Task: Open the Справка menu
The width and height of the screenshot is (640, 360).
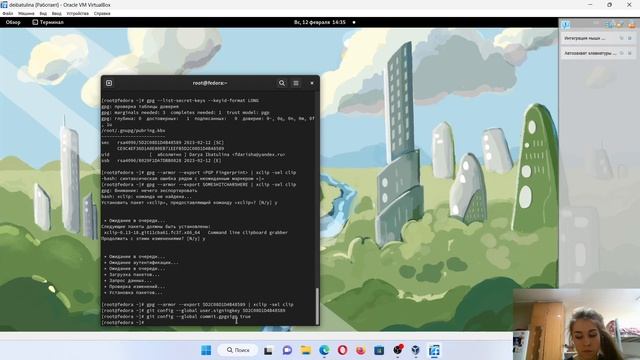Action: 102,13
